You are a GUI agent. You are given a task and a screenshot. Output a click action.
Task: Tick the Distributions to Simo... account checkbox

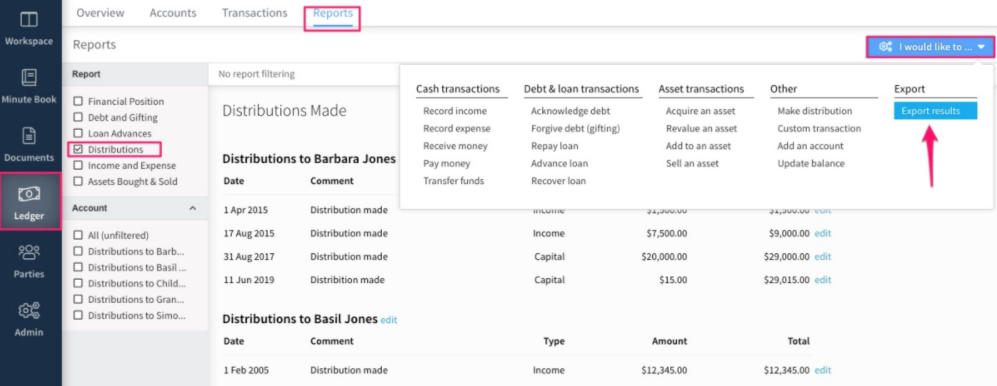[78, 315]
